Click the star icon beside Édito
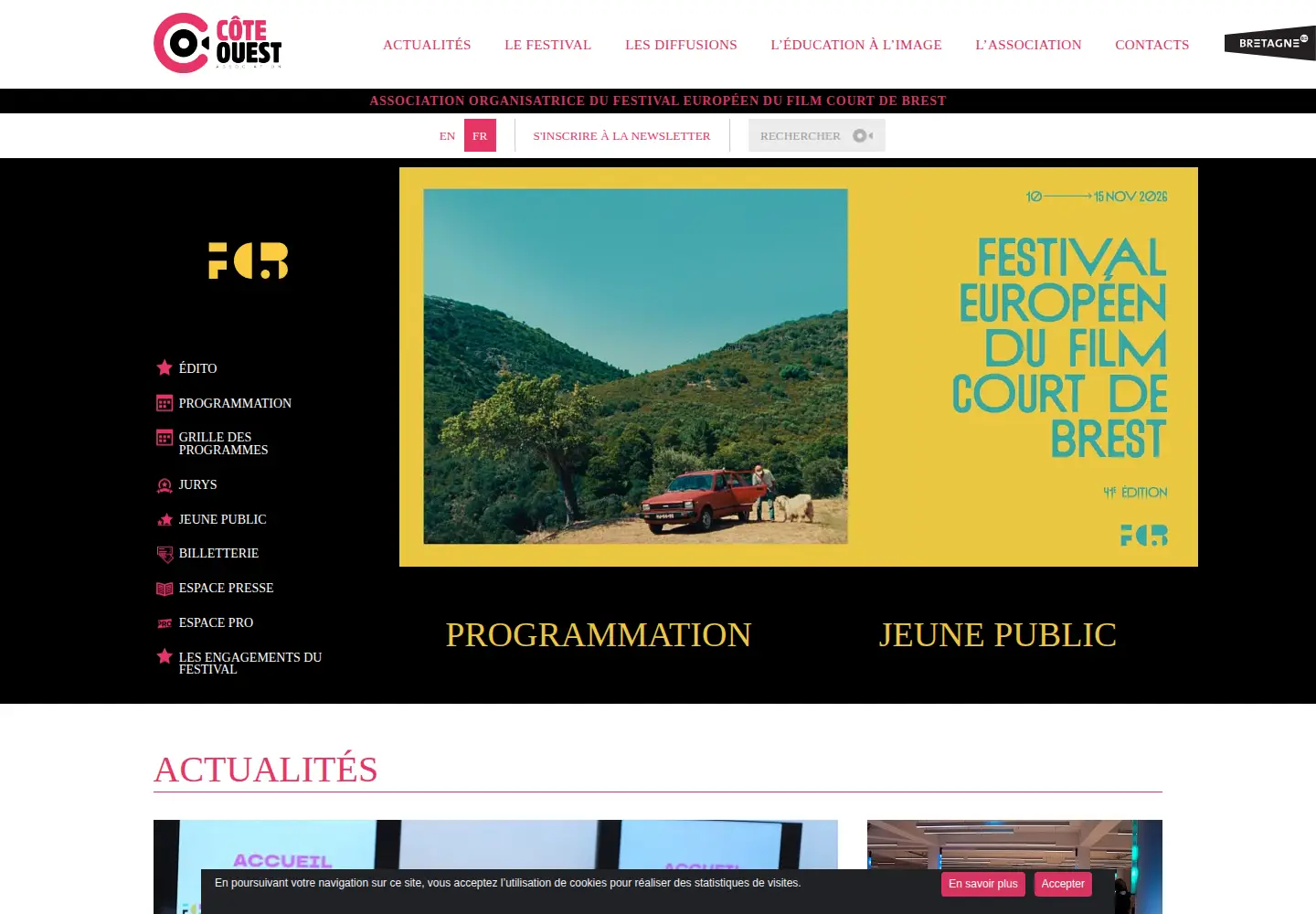 (x=164, y=367)
